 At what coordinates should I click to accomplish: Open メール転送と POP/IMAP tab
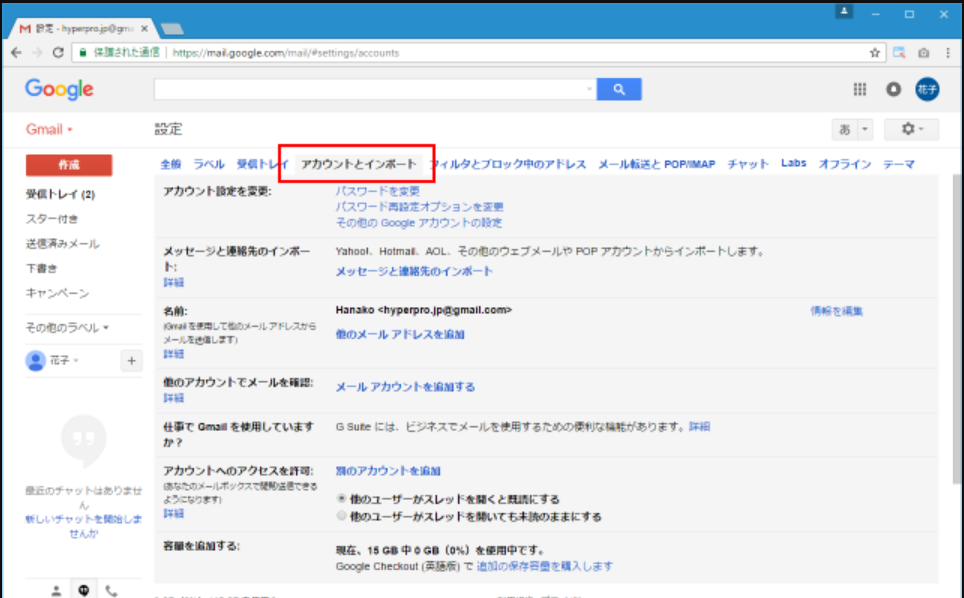click(657, 164)
